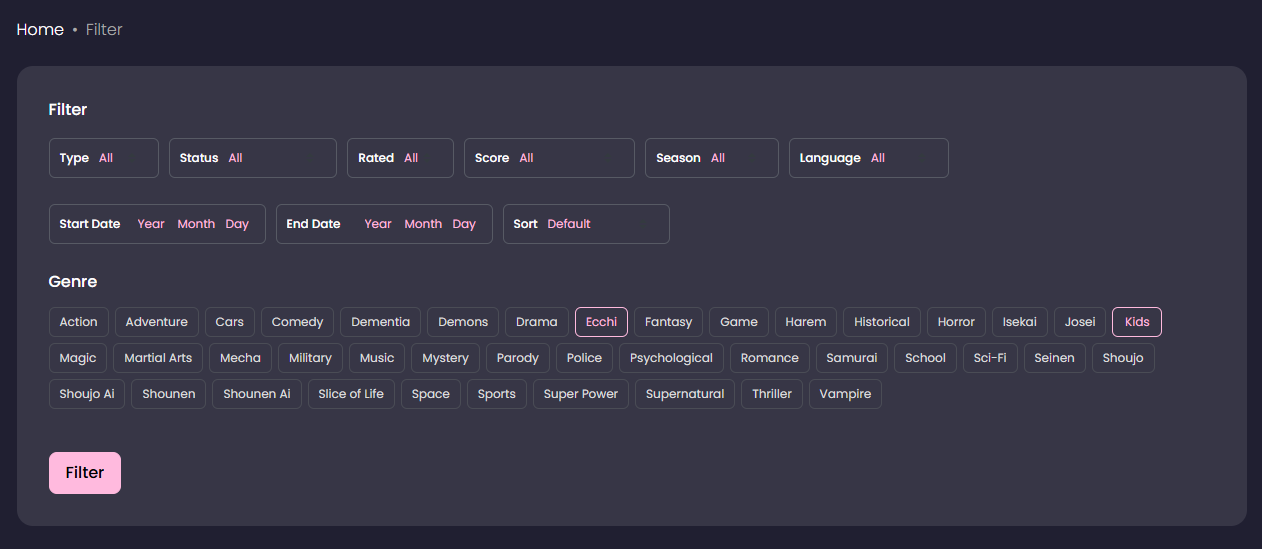Toggle the Parody genre tag
The width and height of the screenshot is (1262, 549).
(518, 358)
